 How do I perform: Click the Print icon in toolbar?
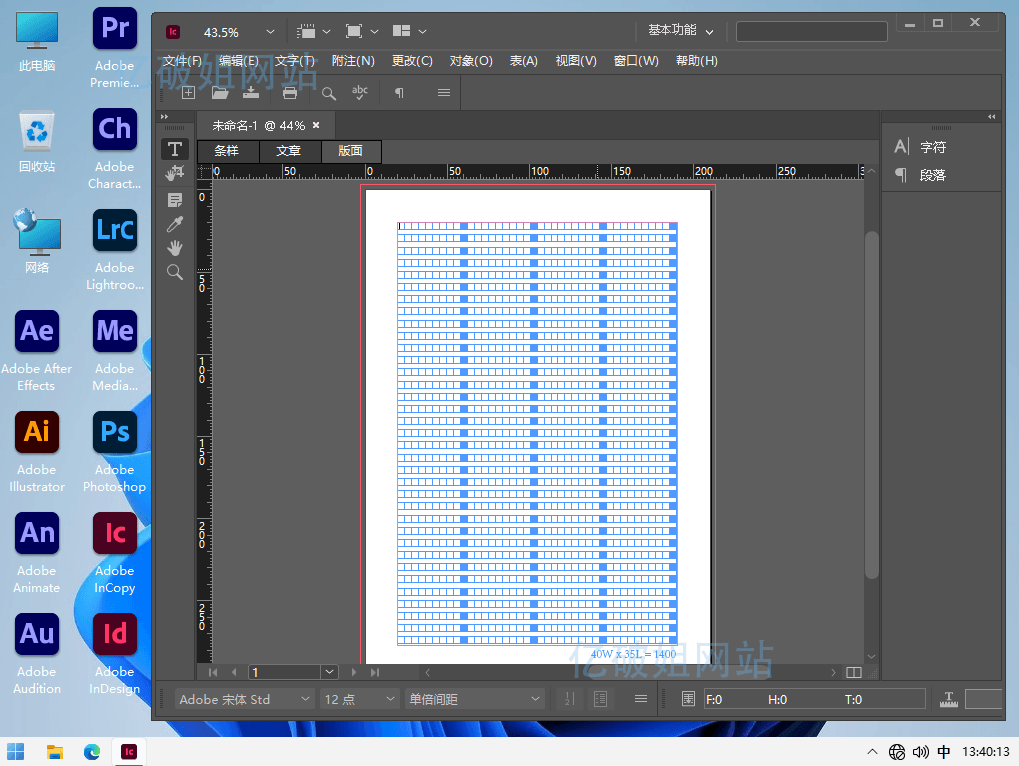coord(290,93)
